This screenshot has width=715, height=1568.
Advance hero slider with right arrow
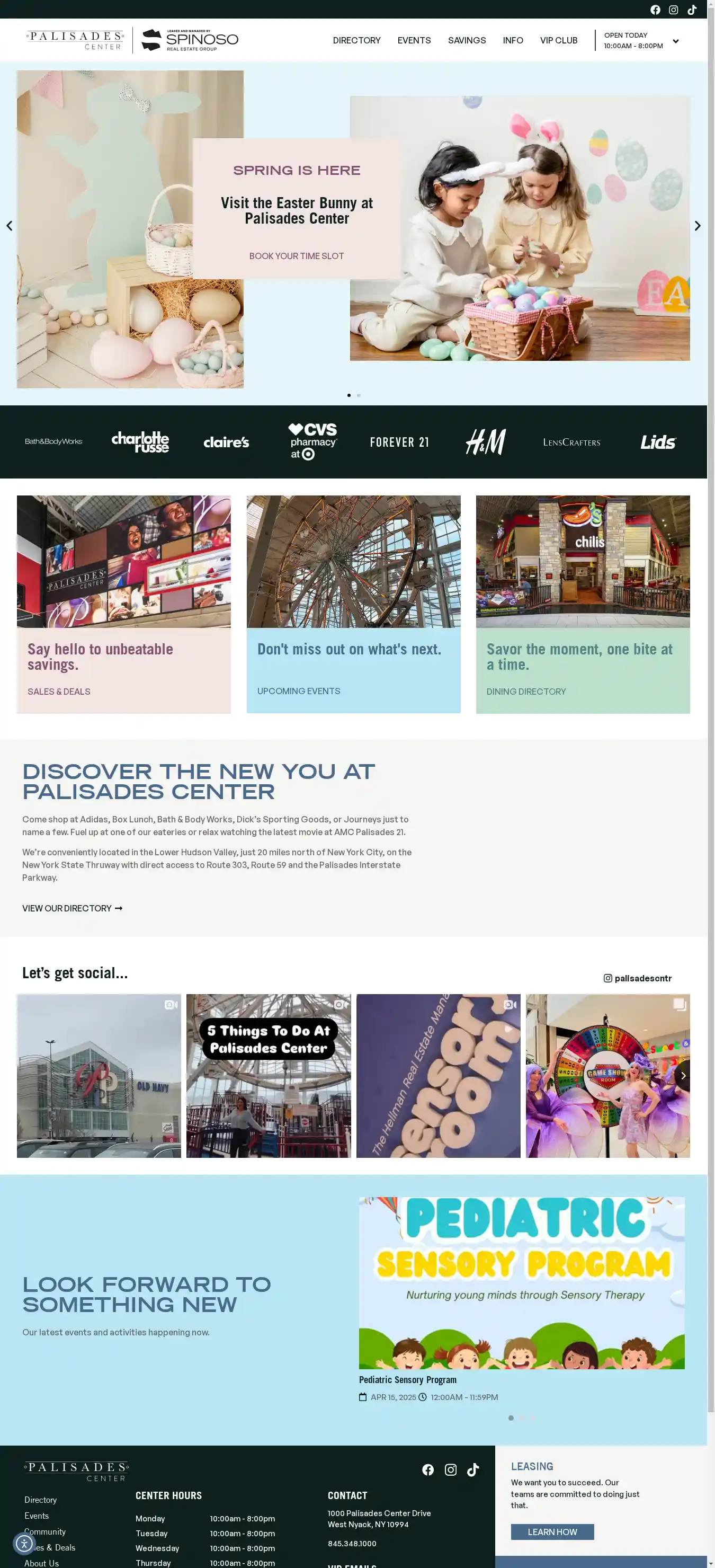click(x=698, y=226)
